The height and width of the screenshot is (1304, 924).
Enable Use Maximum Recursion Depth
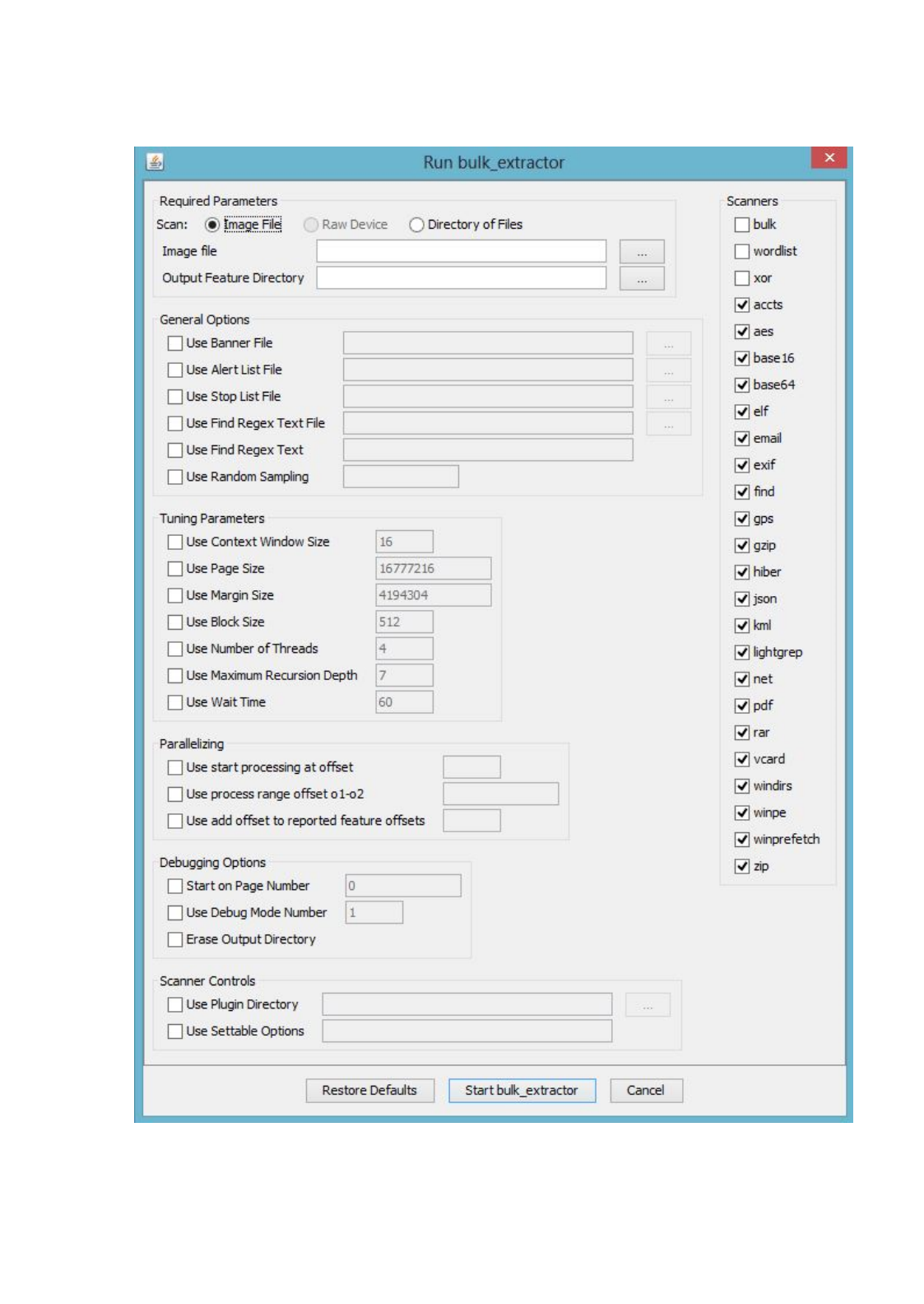(x=174, y=676)
